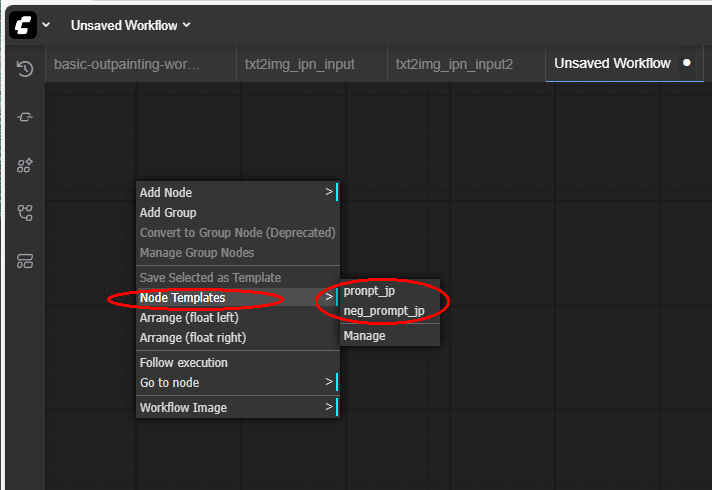The image size is (712, 490).
Task: Open the Unsaved Workflow title dropdown
Action: point(130,24)
